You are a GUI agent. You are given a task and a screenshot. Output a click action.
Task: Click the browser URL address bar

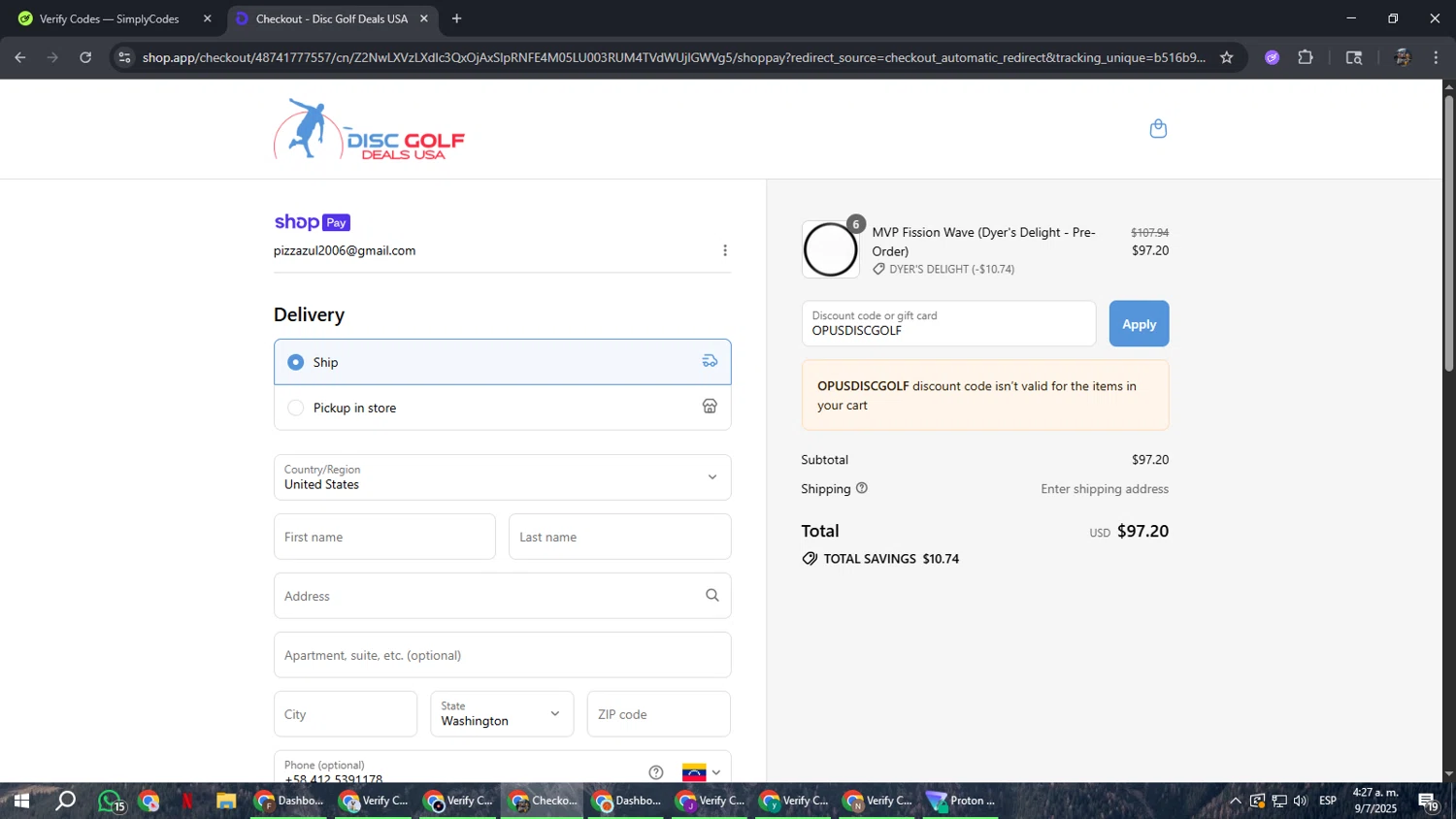[x=674, y=57]
